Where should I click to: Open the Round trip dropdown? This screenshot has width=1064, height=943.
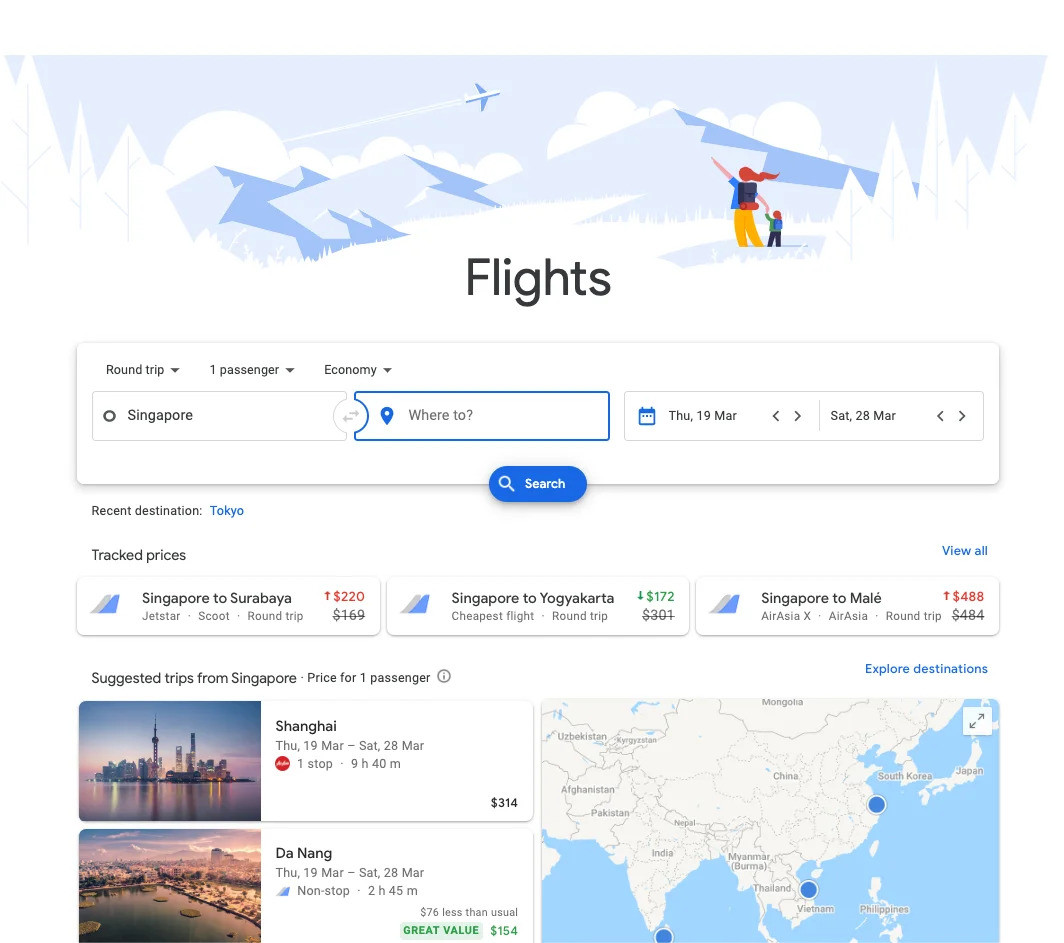[142, 370]
